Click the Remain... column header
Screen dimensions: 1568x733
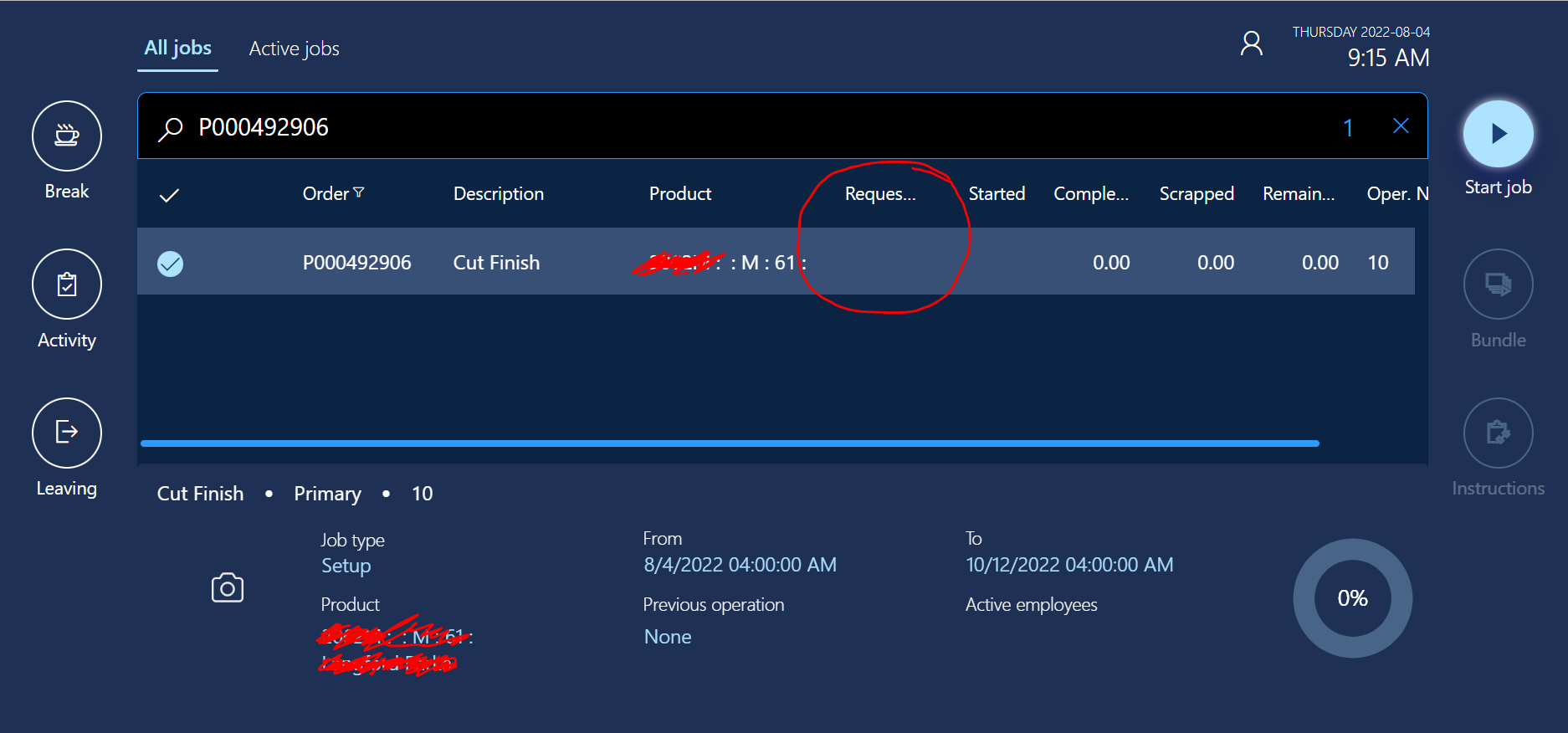click(x=1299, y=193)
